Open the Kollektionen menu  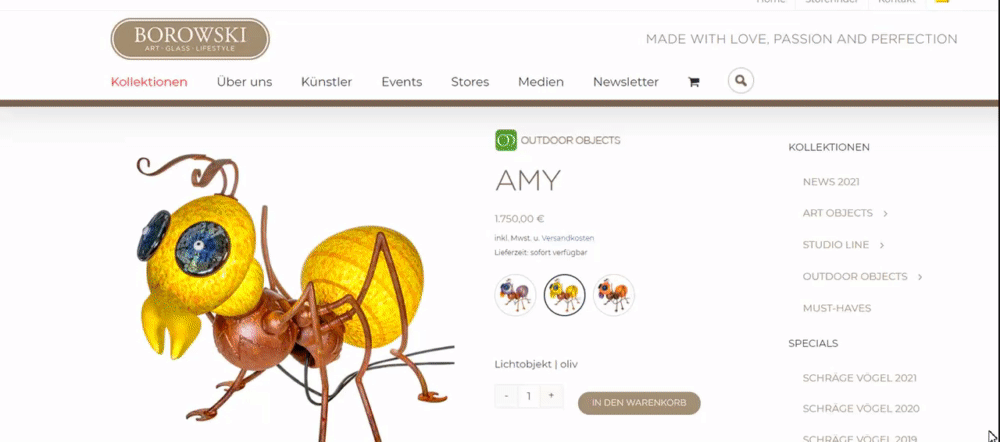point(149,82)
